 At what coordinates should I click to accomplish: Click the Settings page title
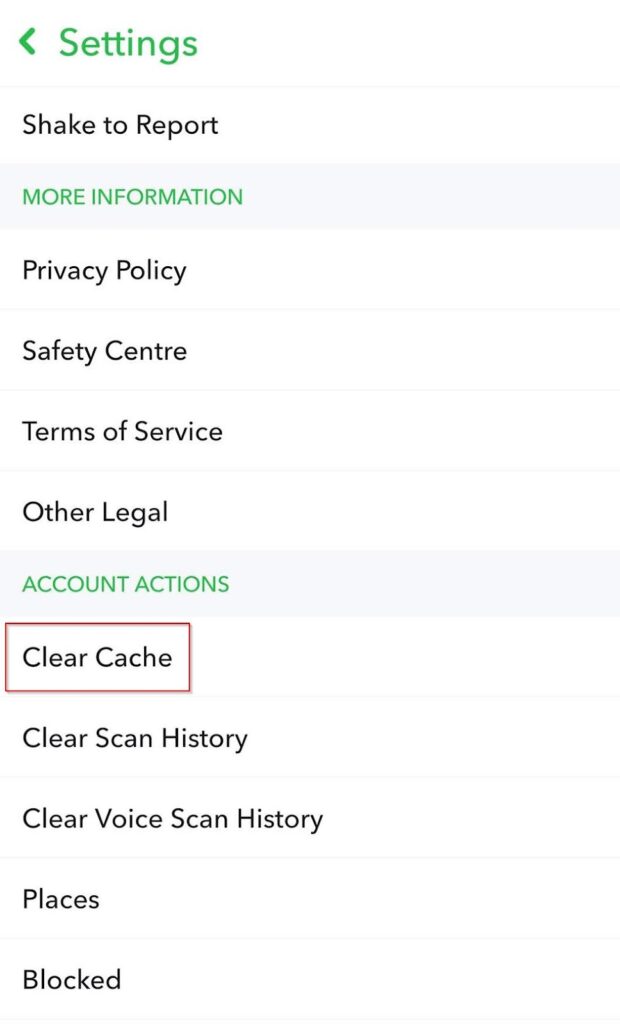click(128, 43)
